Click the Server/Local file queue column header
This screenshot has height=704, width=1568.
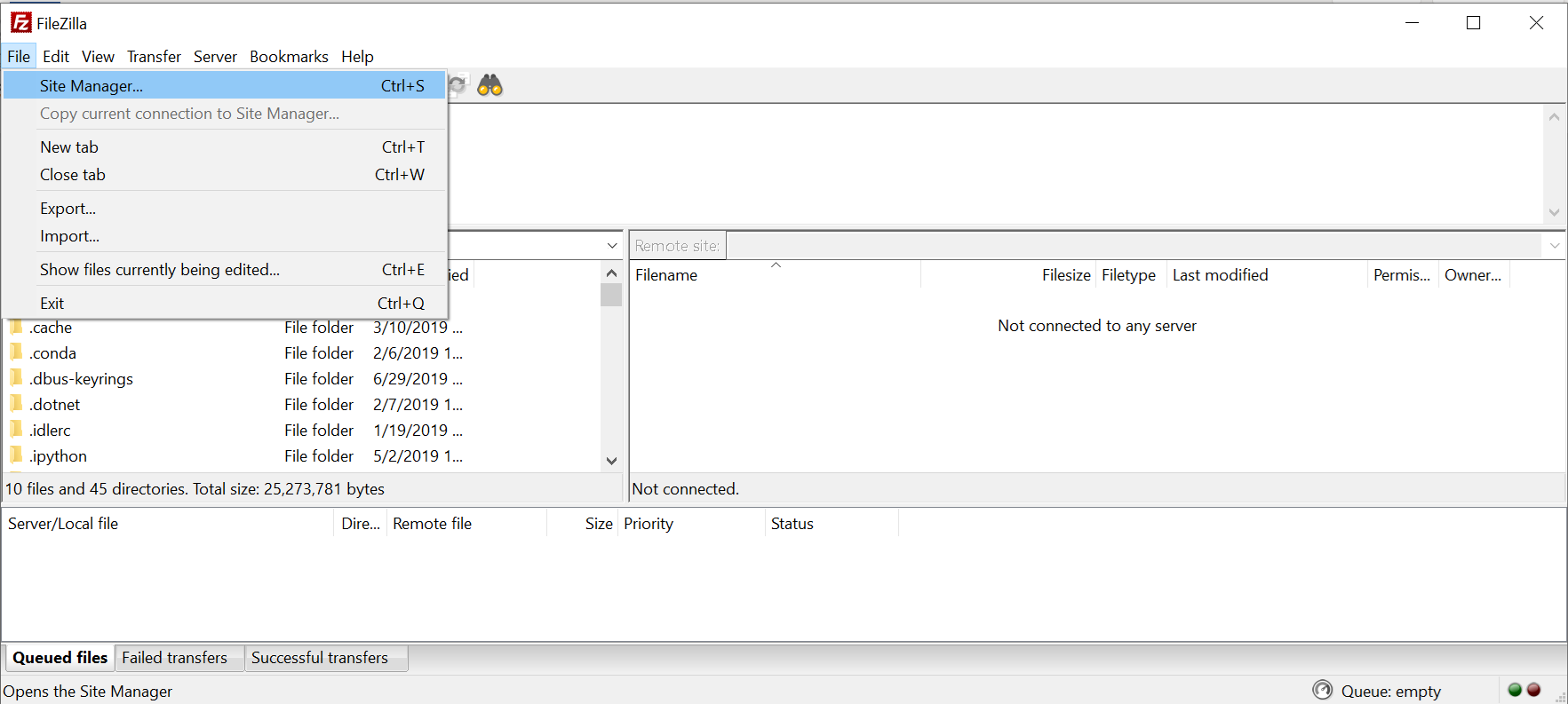pos(168,523)
